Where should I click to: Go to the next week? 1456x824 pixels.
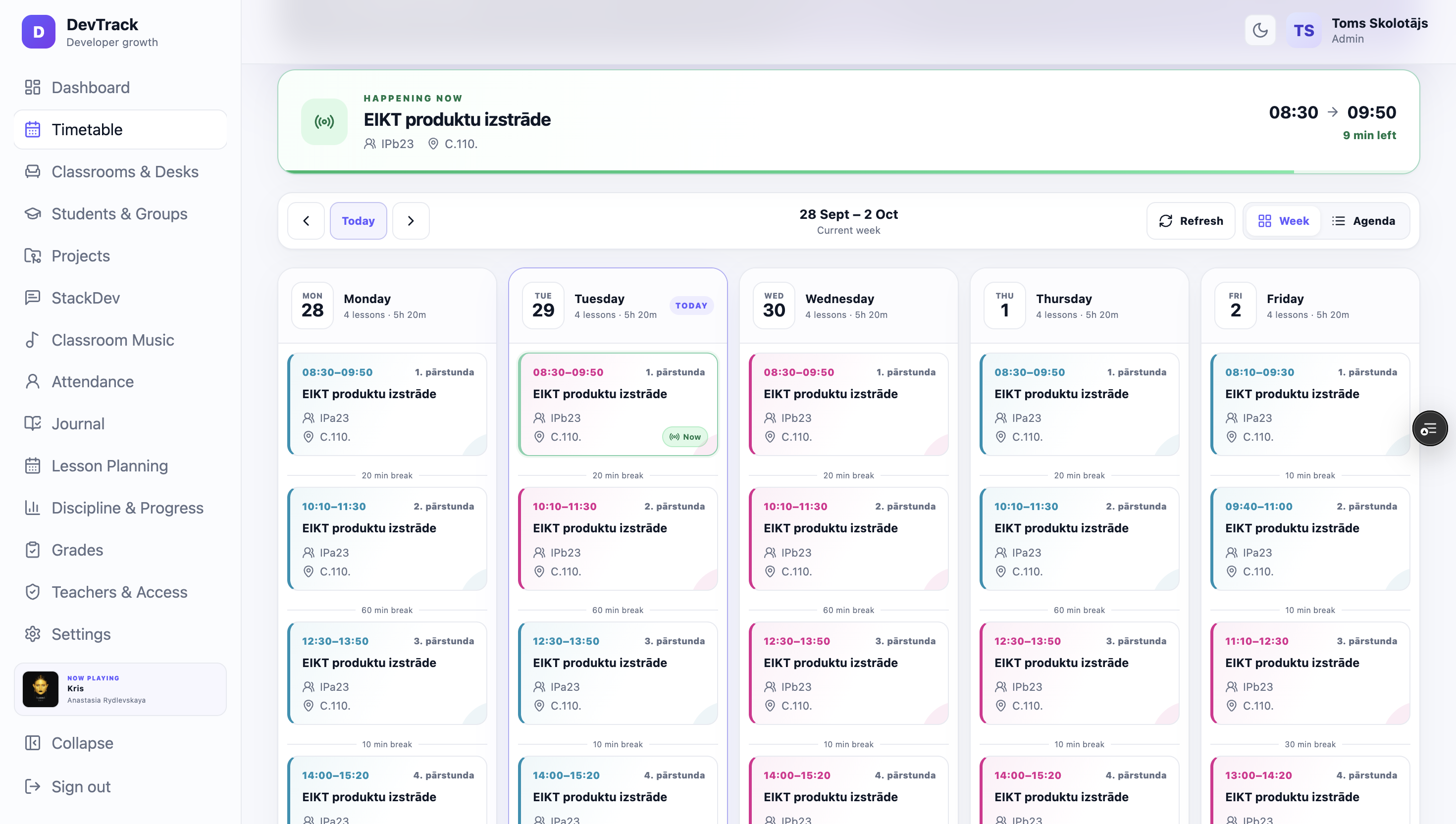411,221
